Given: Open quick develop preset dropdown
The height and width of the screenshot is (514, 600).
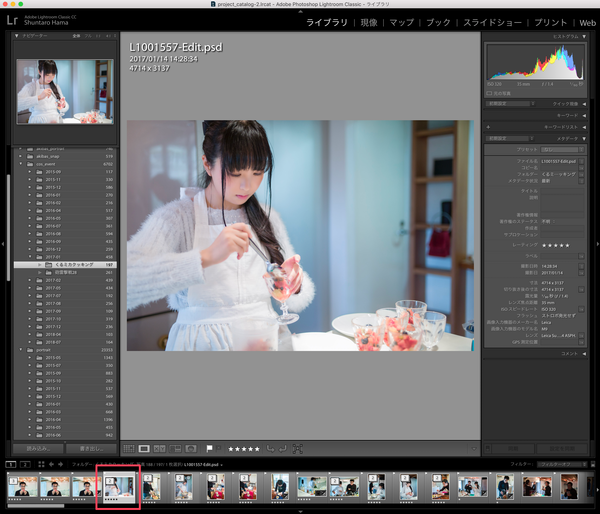Looking at the screenshot, I should coord(510,104).
